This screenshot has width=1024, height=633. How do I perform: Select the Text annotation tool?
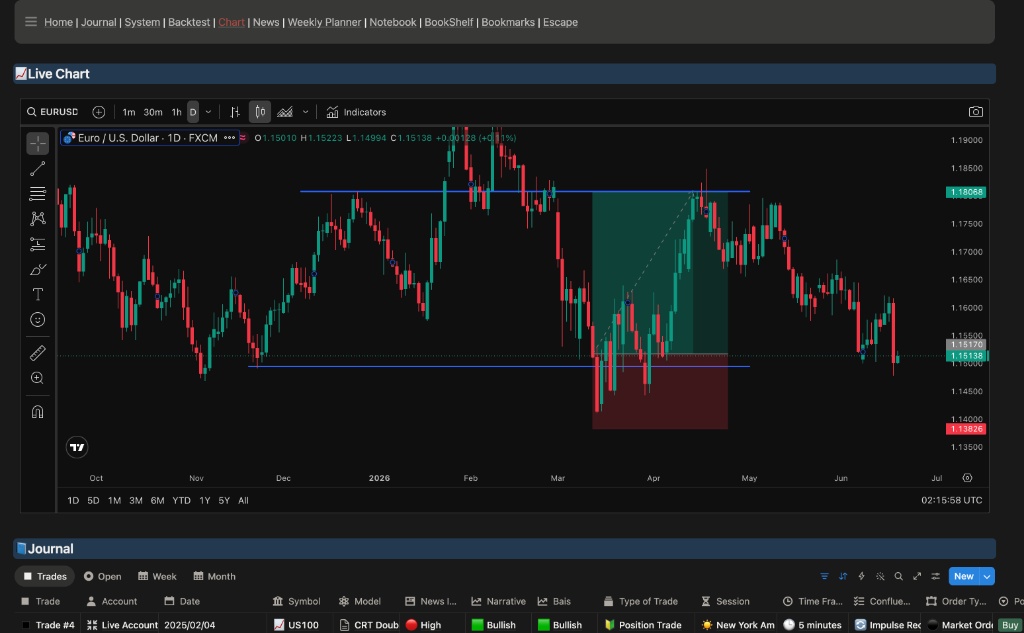[x=38, y=295]
